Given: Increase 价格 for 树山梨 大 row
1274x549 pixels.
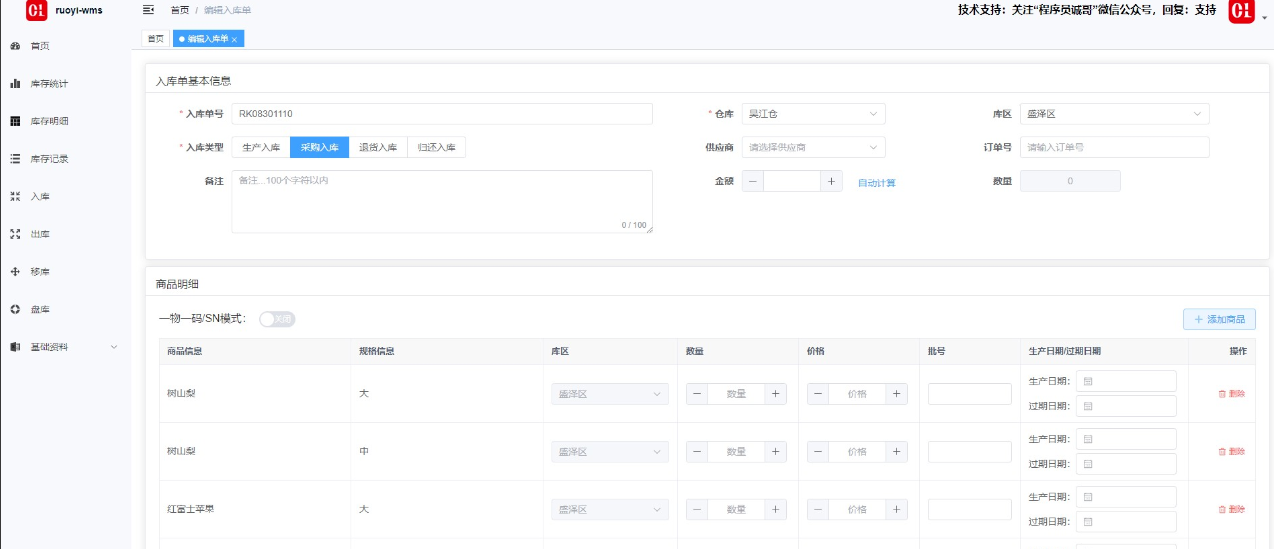Looking at the screenshot, I should coord(897,394).
